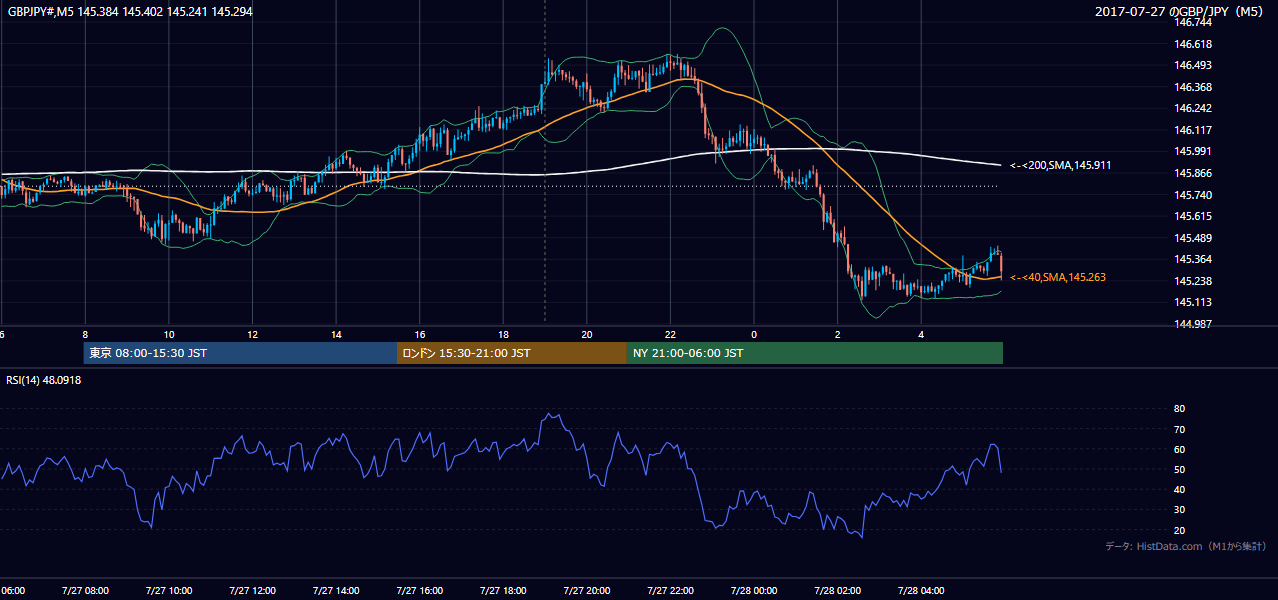Click the 7/27 20:00 time axis label

[x=586, y=590]
